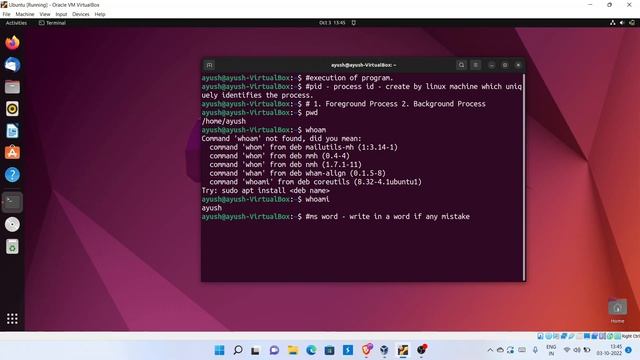Open Wi-Fi network tray icon

pyautogui.click(x=567, y=350)
